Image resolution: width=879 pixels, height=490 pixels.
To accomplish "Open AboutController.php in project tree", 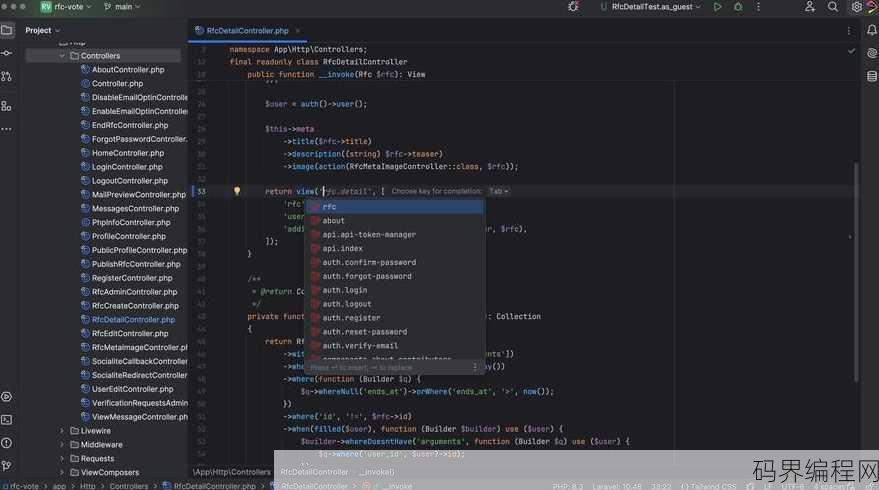I will (x=128, y=70).
